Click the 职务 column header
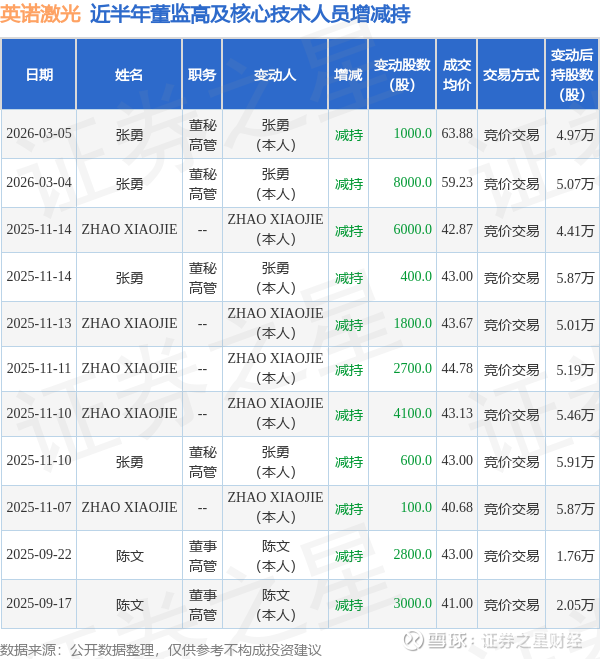The width and height of the screenshot is (600, 659). point(202,75)
